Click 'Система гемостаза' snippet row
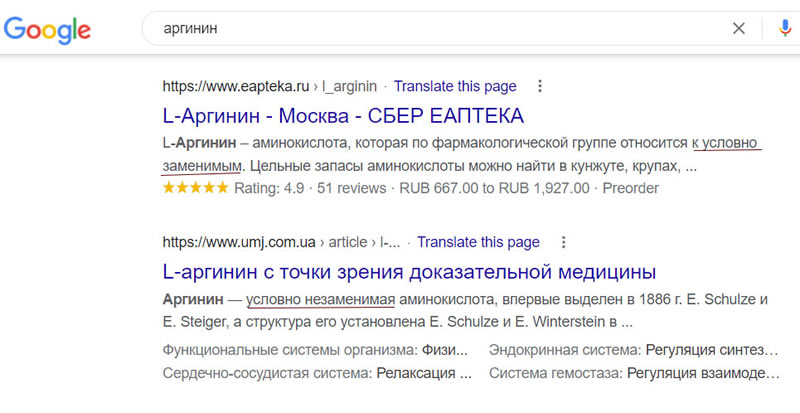The height and width of the screenshot is (413, 800). pos(634,373)
